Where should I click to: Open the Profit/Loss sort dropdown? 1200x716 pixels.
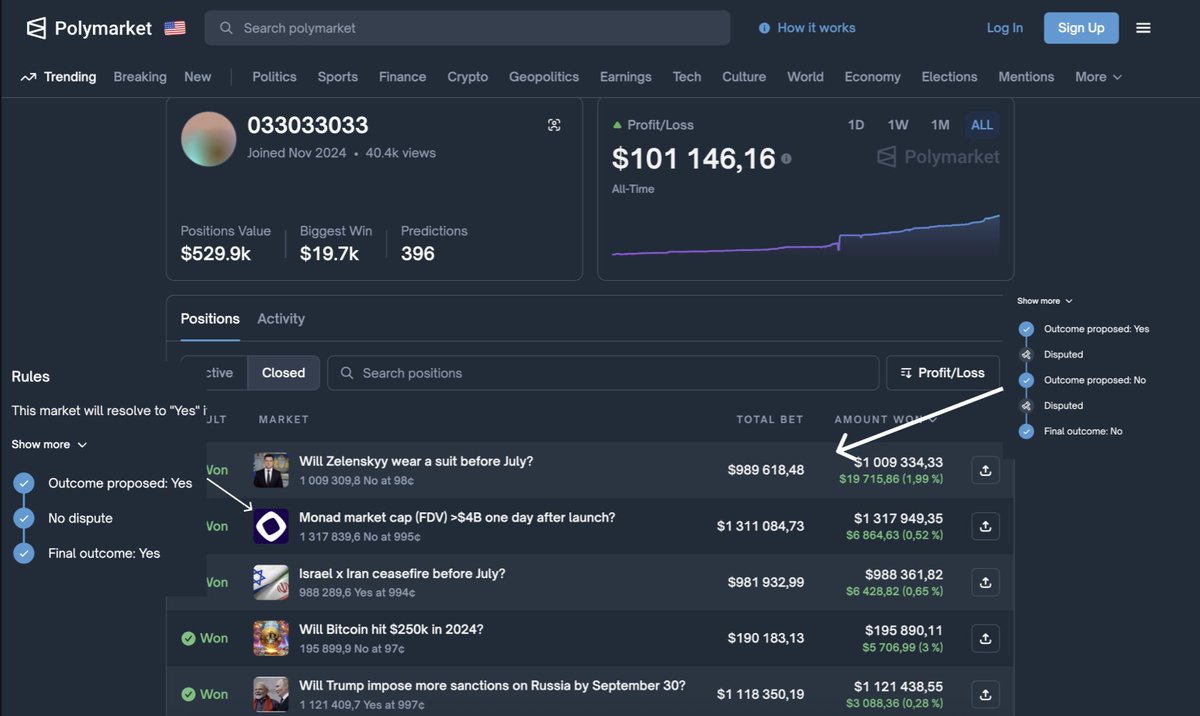click(942, 373)
